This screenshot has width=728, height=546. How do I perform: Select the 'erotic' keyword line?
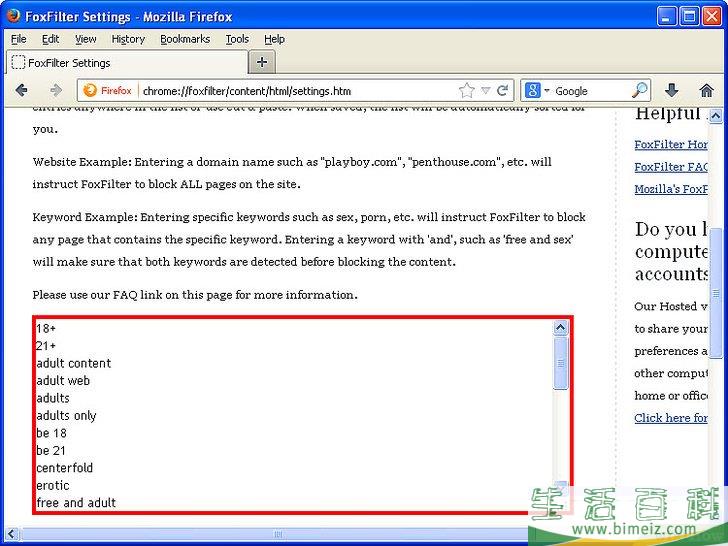pos(53,486)
